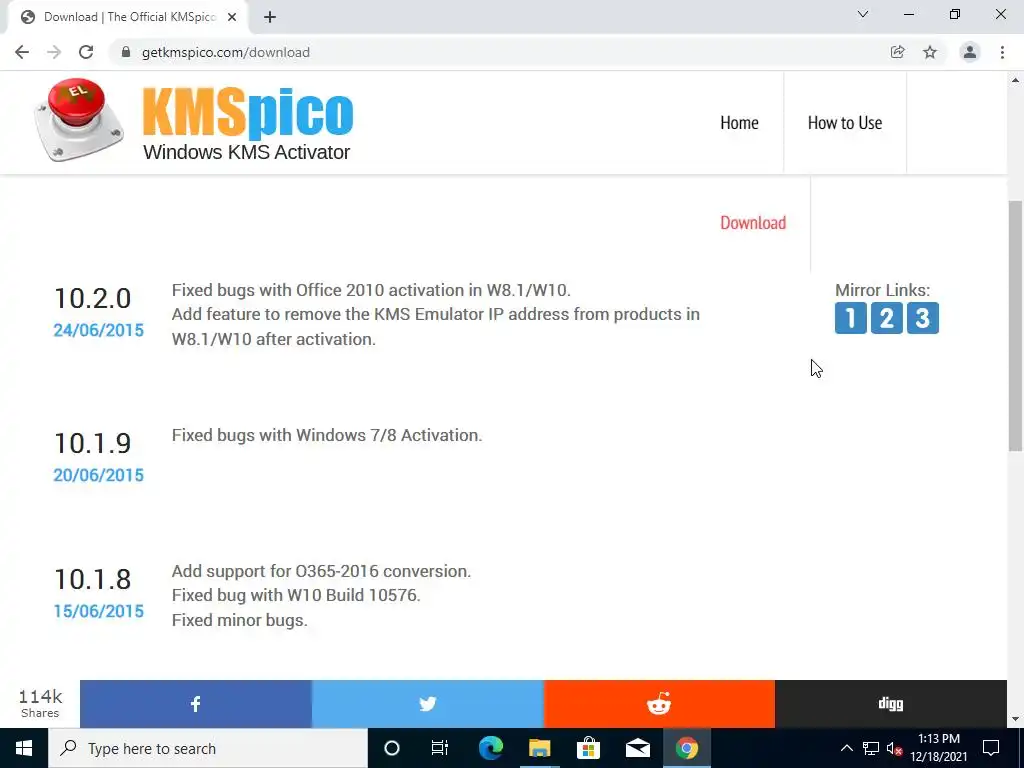Launch Microsoft Edge from taskbar
Viewport: 1024px width, 768px height.
[490, 748]
